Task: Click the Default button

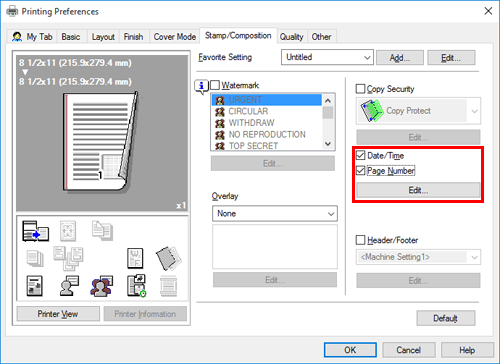Action: [x=446, y=318]
